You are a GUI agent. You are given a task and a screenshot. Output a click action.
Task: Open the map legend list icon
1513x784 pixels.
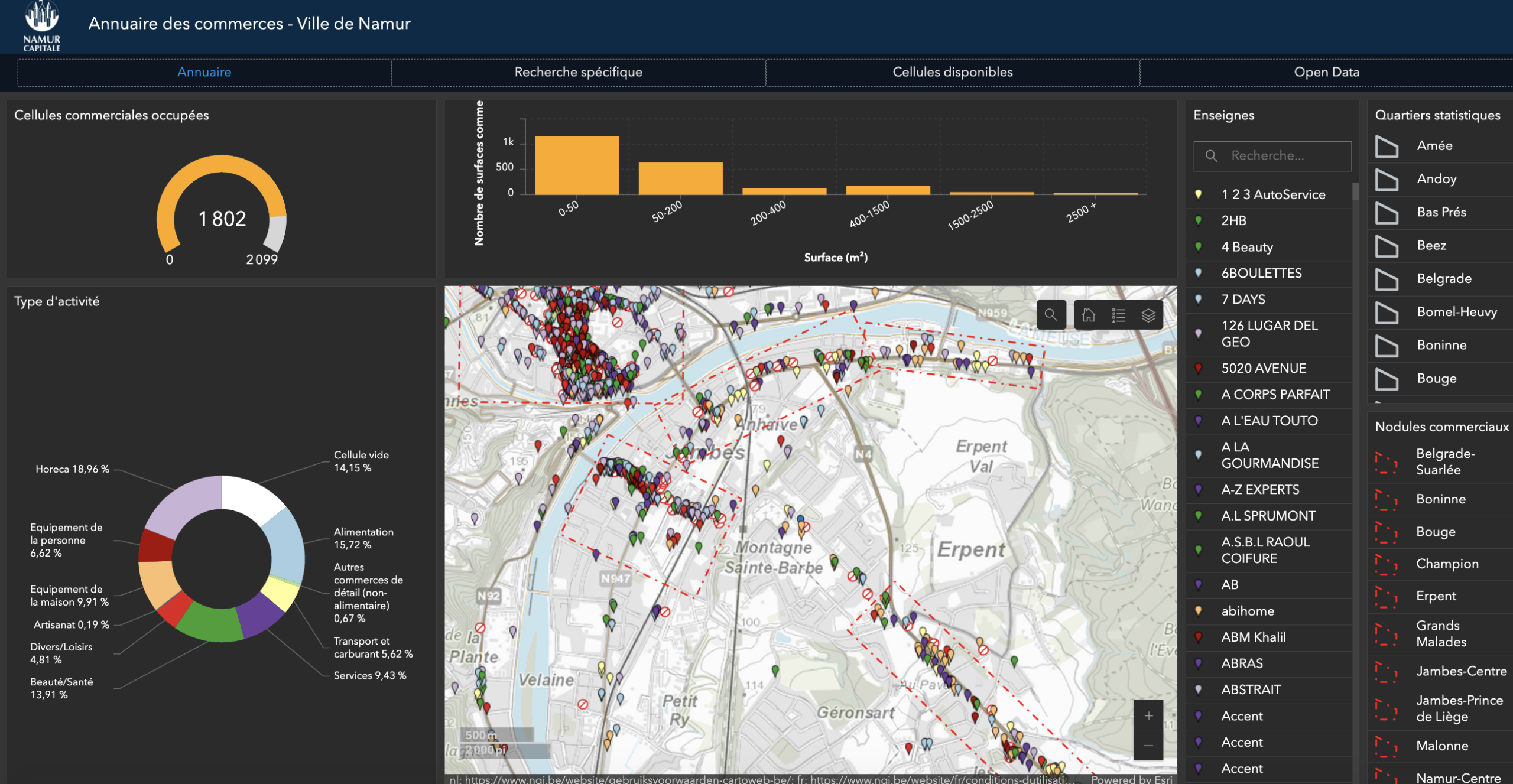pyautogui.click(x=1118, y=315)
